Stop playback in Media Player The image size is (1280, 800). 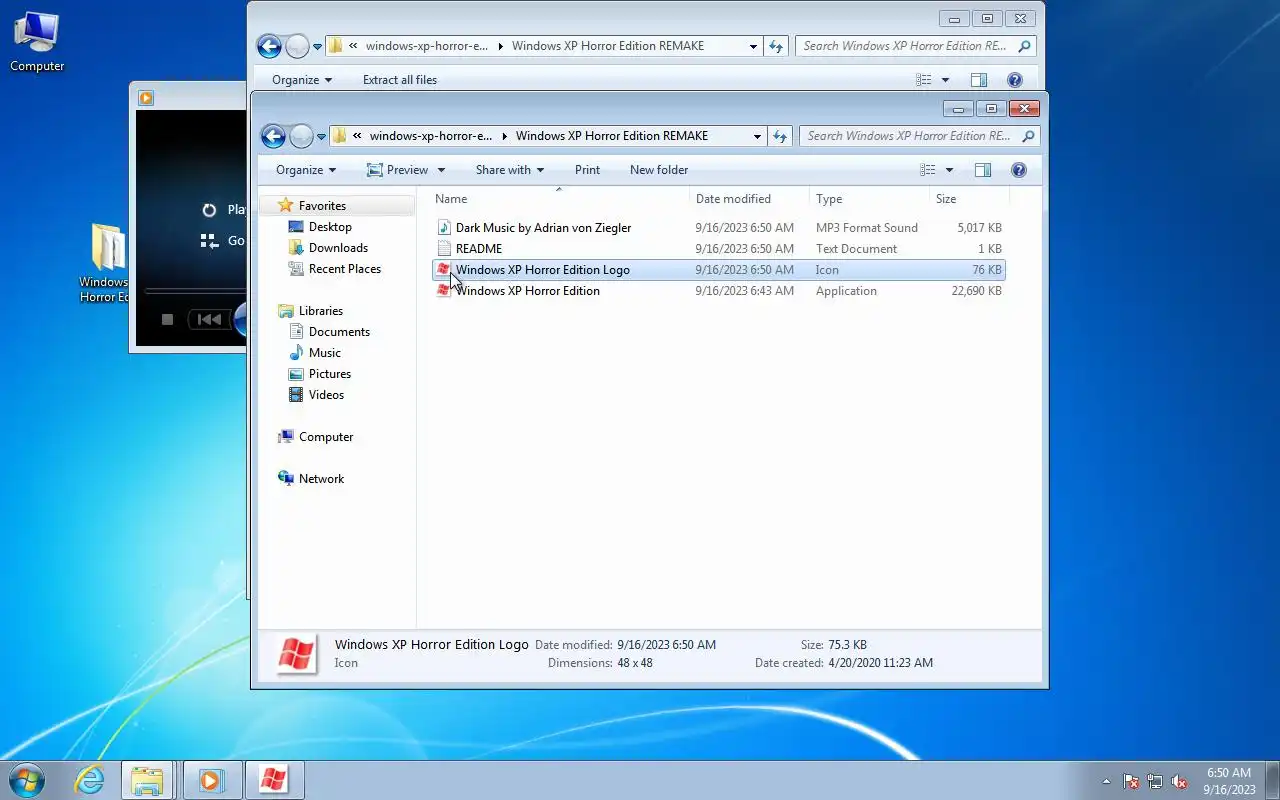click(168, 320)
